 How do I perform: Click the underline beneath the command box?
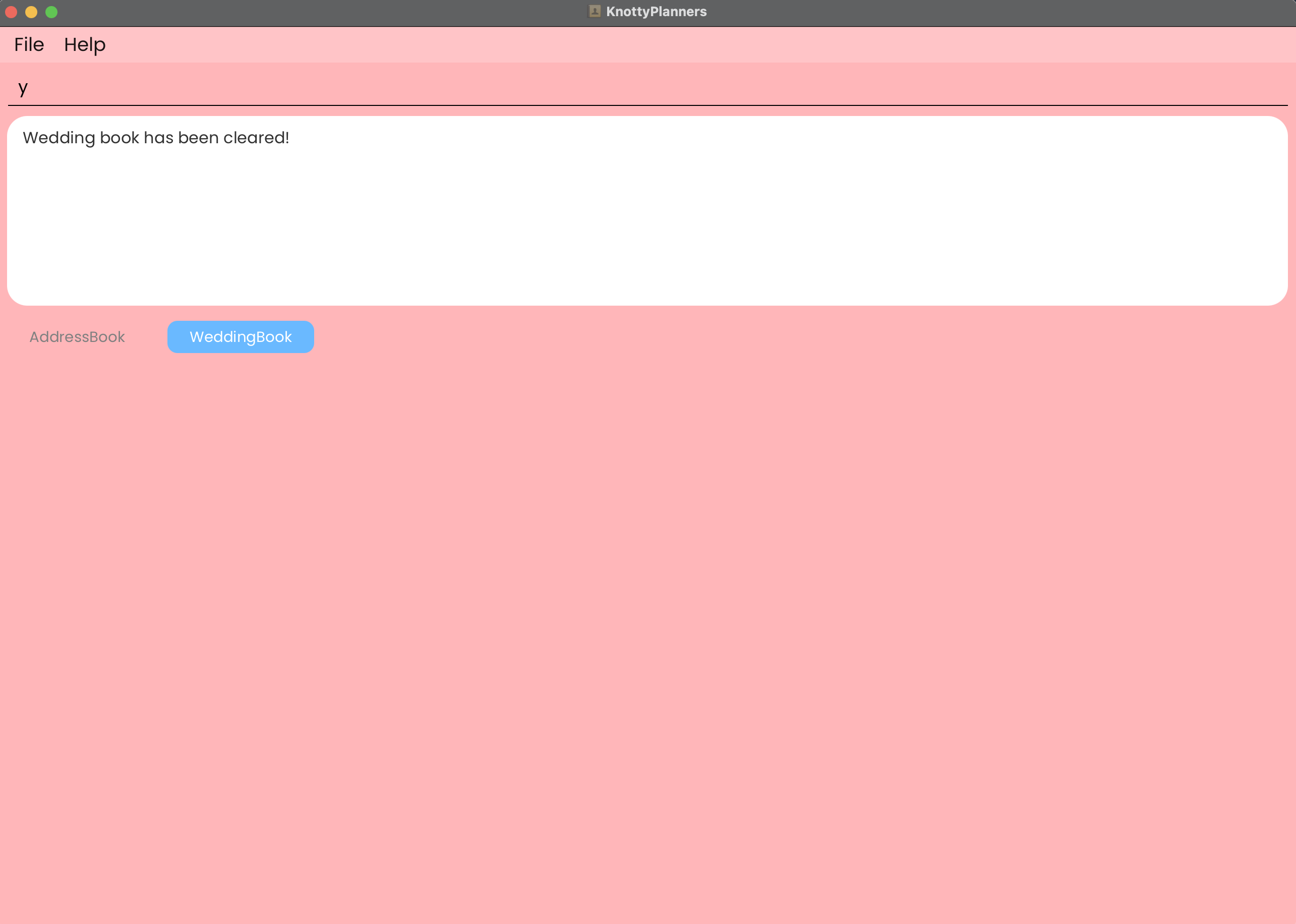[647, 105]
